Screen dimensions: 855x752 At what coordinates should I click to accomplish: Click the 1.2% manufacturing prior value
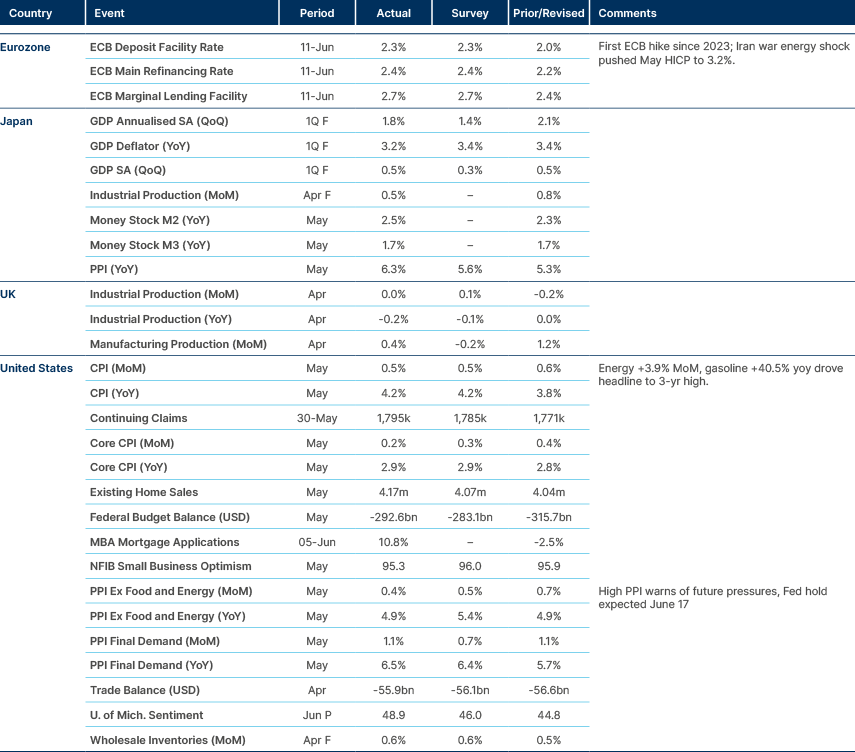549,344
